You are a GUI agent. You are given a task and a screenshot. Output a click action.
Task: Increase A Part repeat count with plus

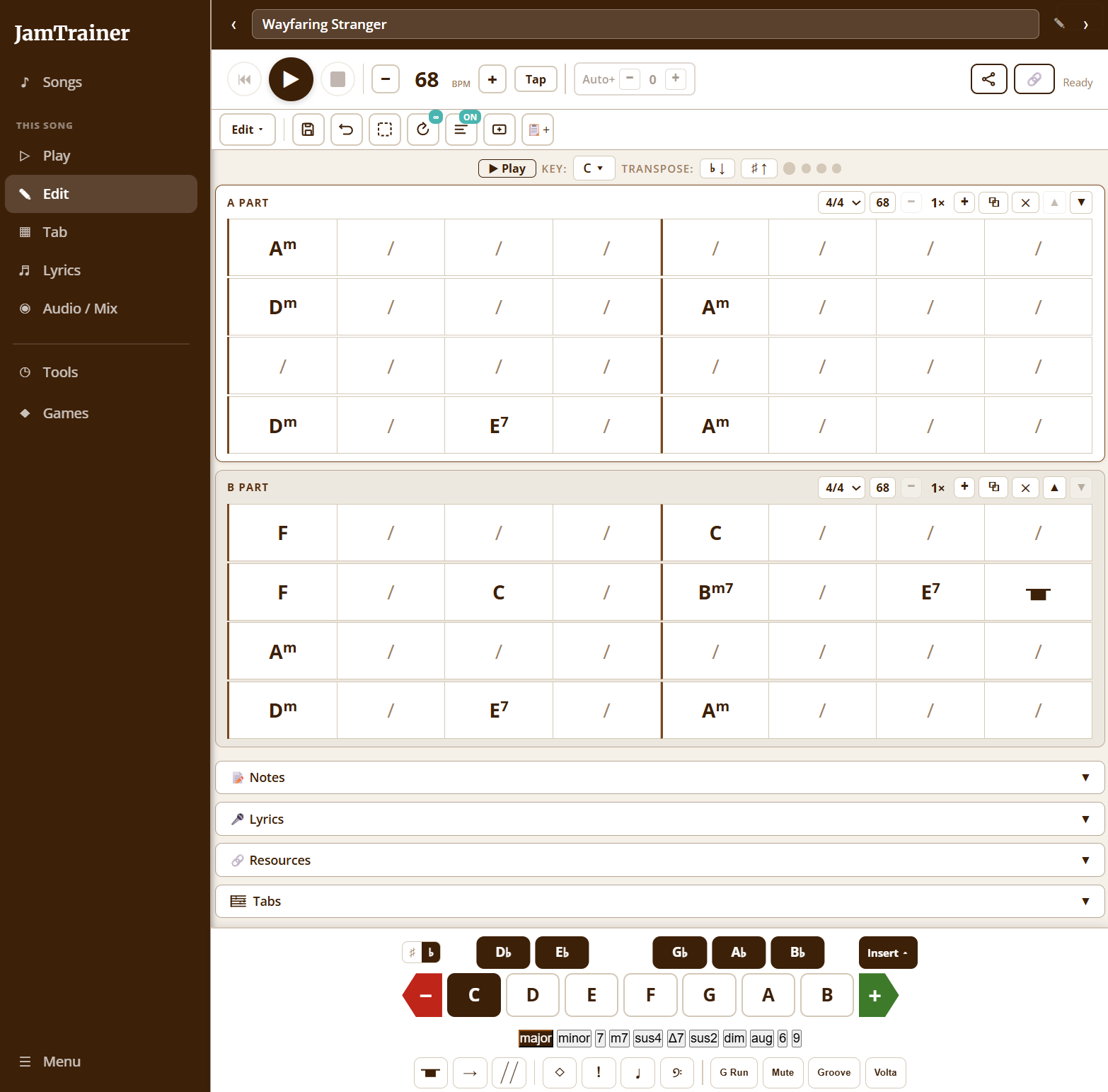tap(964, 202)
